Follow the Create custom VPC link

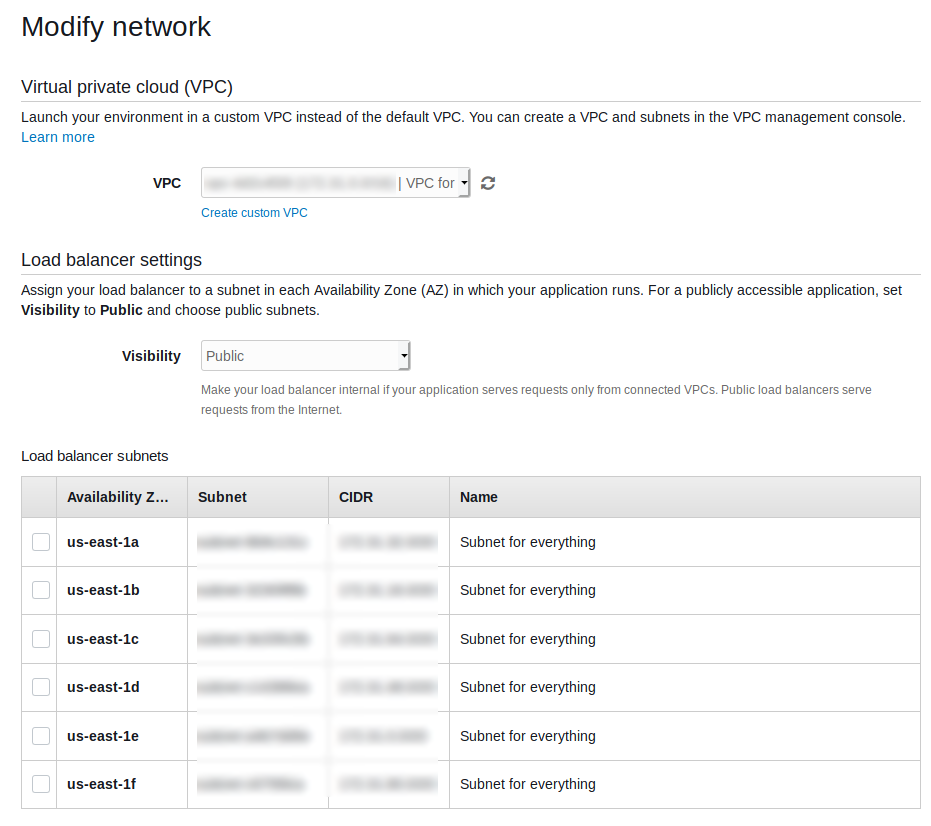tap(254, 213)
